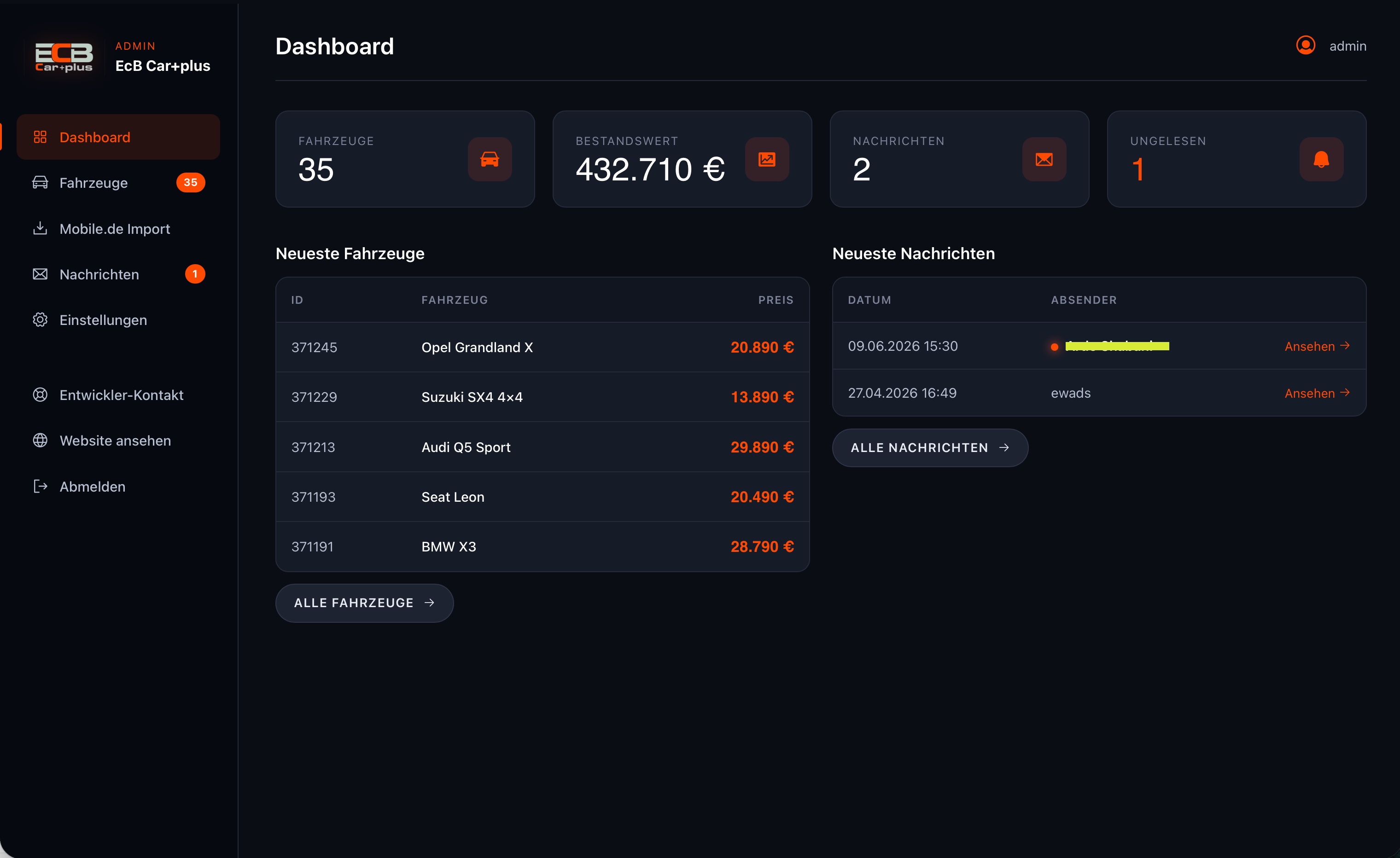Select the Opel Grandland X row
1400x858 pixels.
(542, 347)
